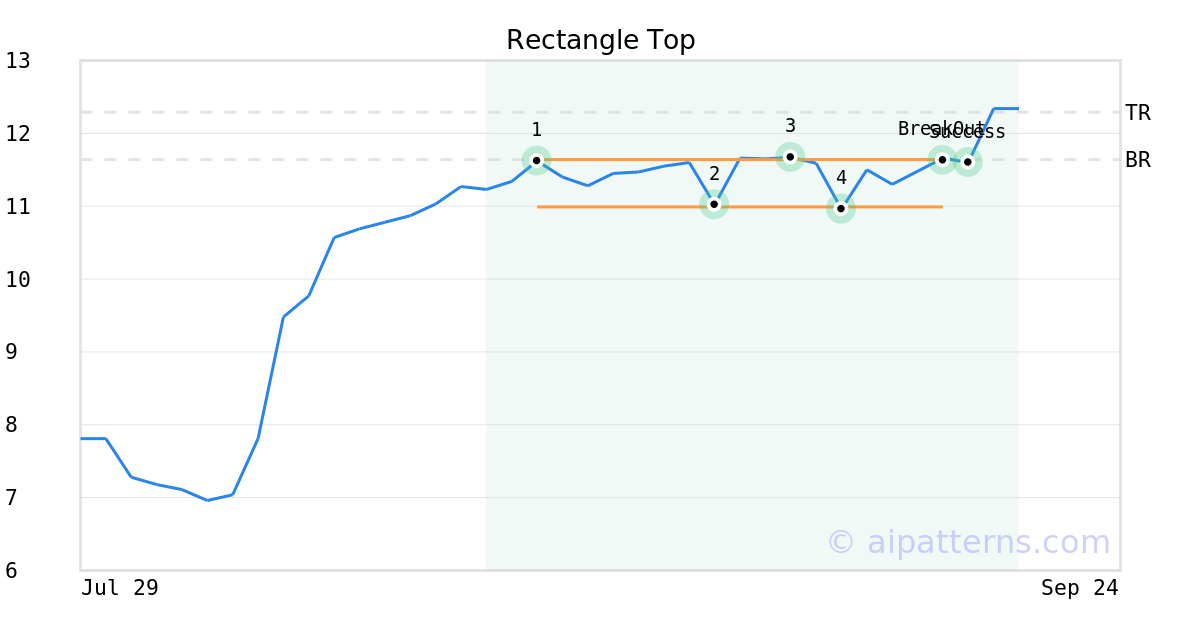Click the Jul 29 start date label
This screenshot has height=630, width=1200.
tap(119, 588)
